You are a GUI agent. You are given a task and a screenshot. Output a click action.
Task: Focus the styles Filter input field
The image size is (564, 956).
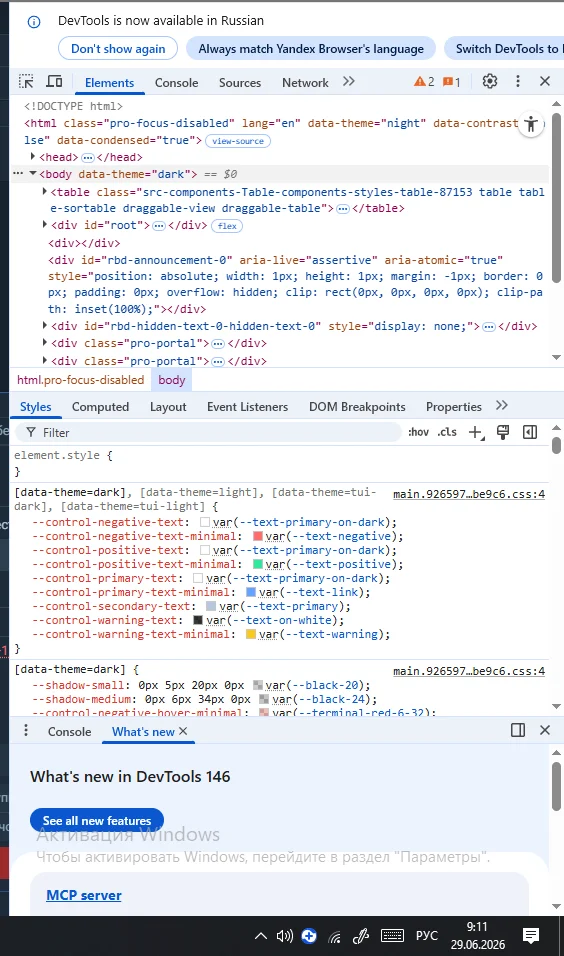(x=207, y=432)
